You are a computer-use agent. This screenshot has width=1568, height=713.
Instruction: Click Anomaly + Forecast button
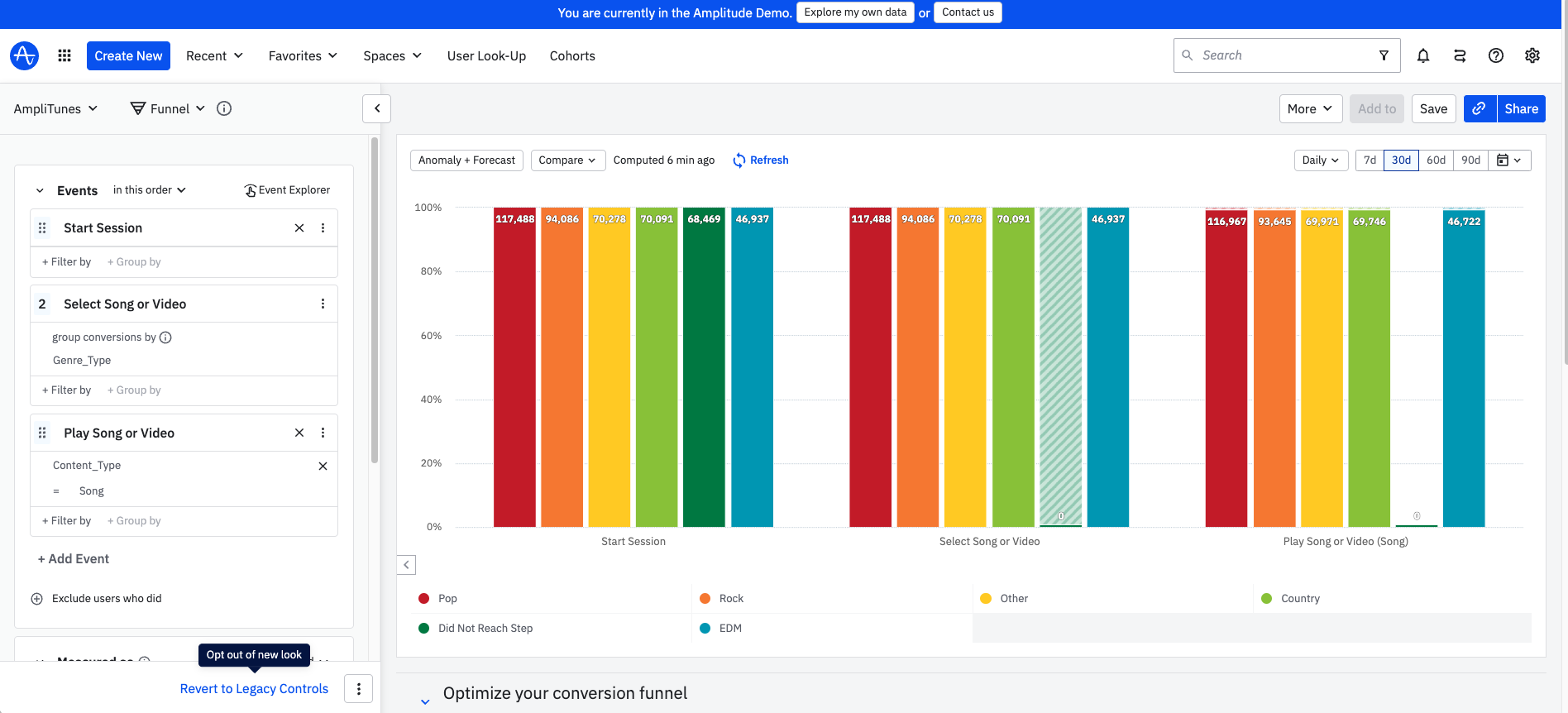coord(466,160)
